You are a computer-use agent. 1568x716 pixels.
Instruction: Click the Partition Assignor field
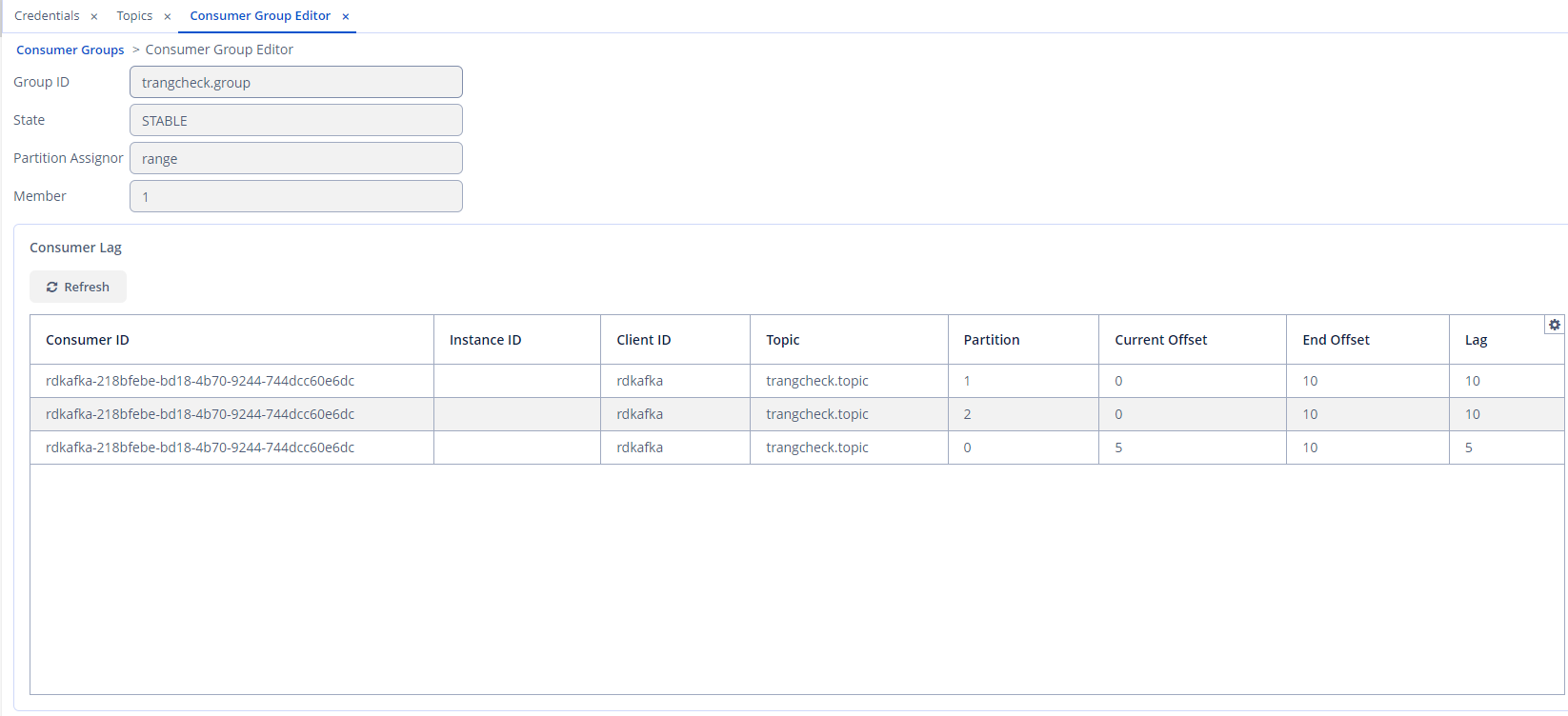[x=295, y=159]
